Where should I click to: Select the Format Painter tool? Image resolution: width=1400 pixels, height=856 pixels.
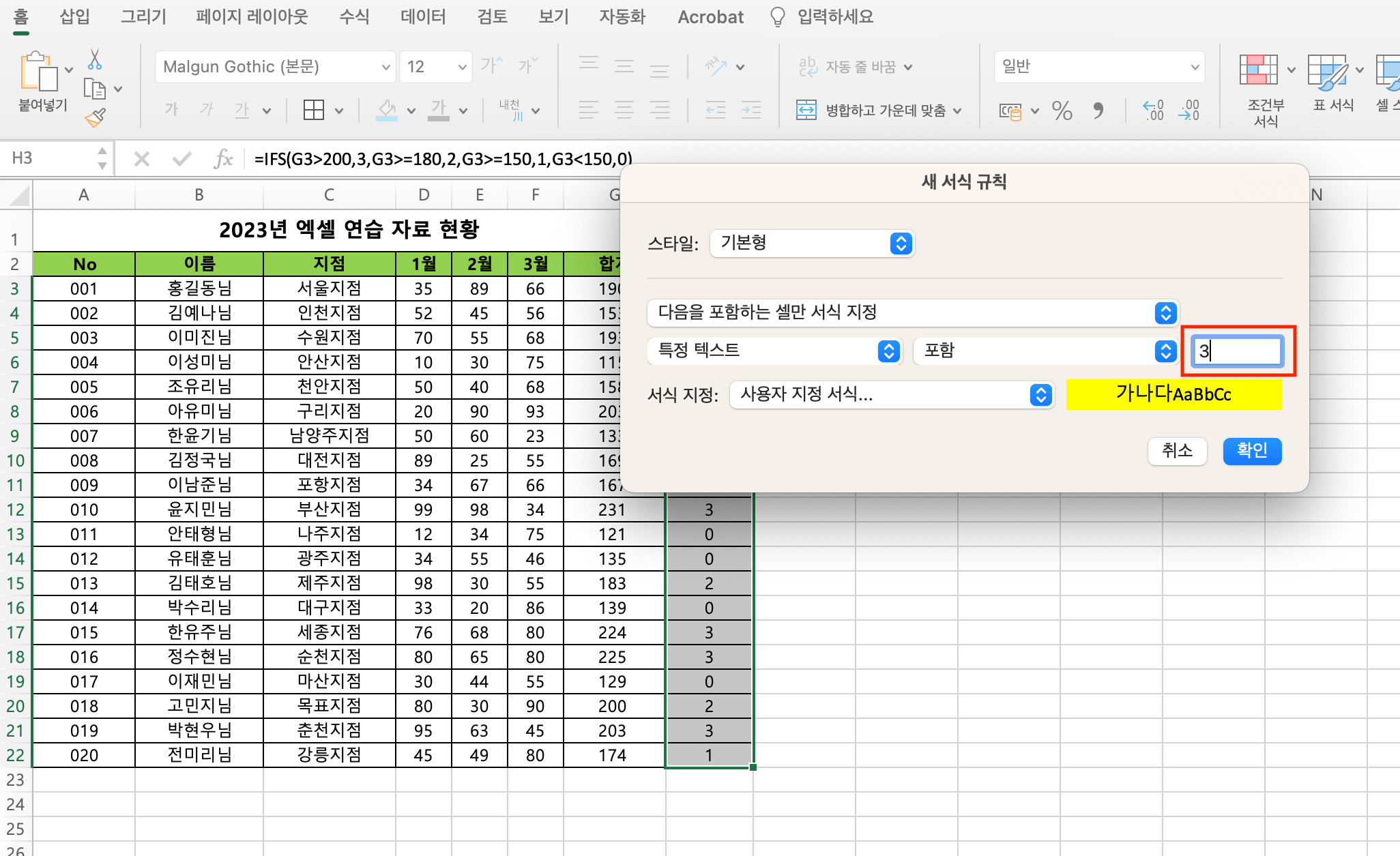96,117
